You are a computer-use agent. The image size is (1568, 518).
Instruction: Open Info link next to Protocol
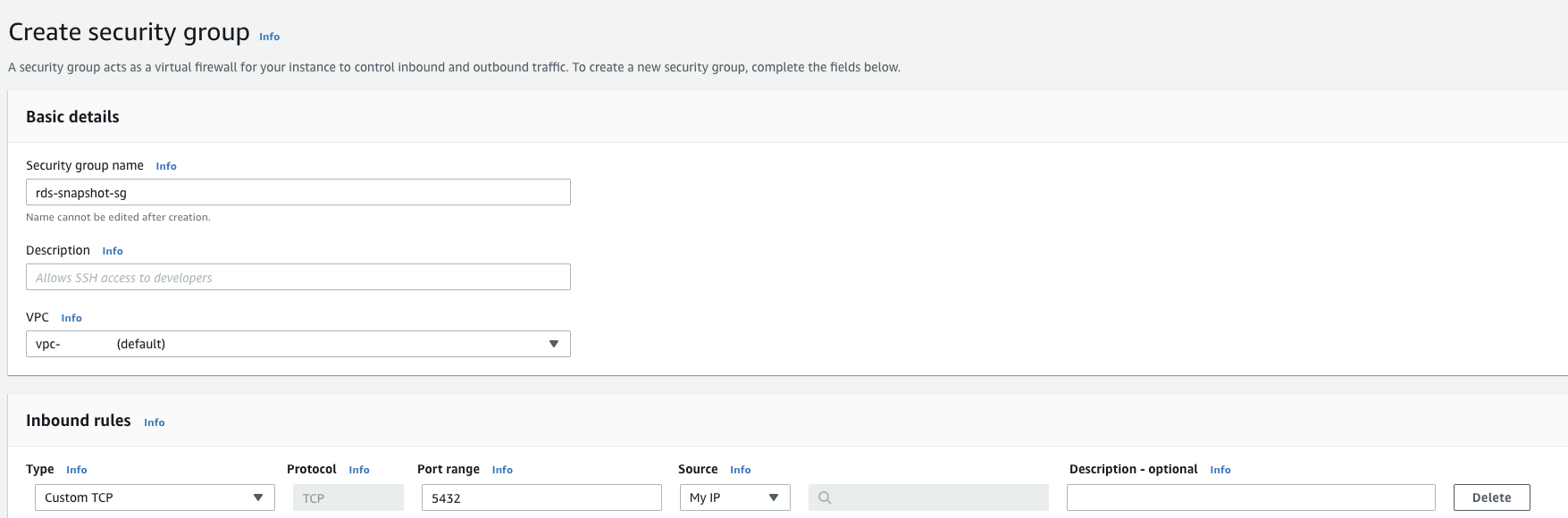click(x=359, y=470)
